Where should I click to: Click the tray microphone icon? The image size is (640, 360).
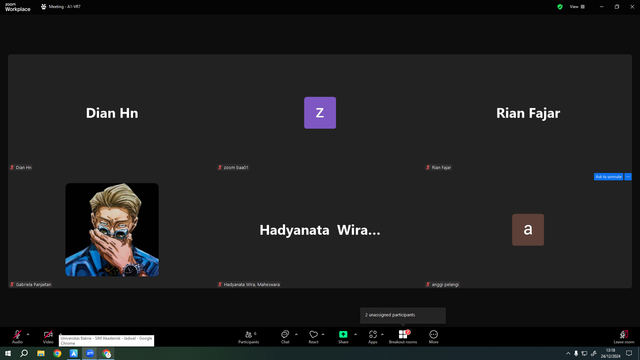[576, 353]
